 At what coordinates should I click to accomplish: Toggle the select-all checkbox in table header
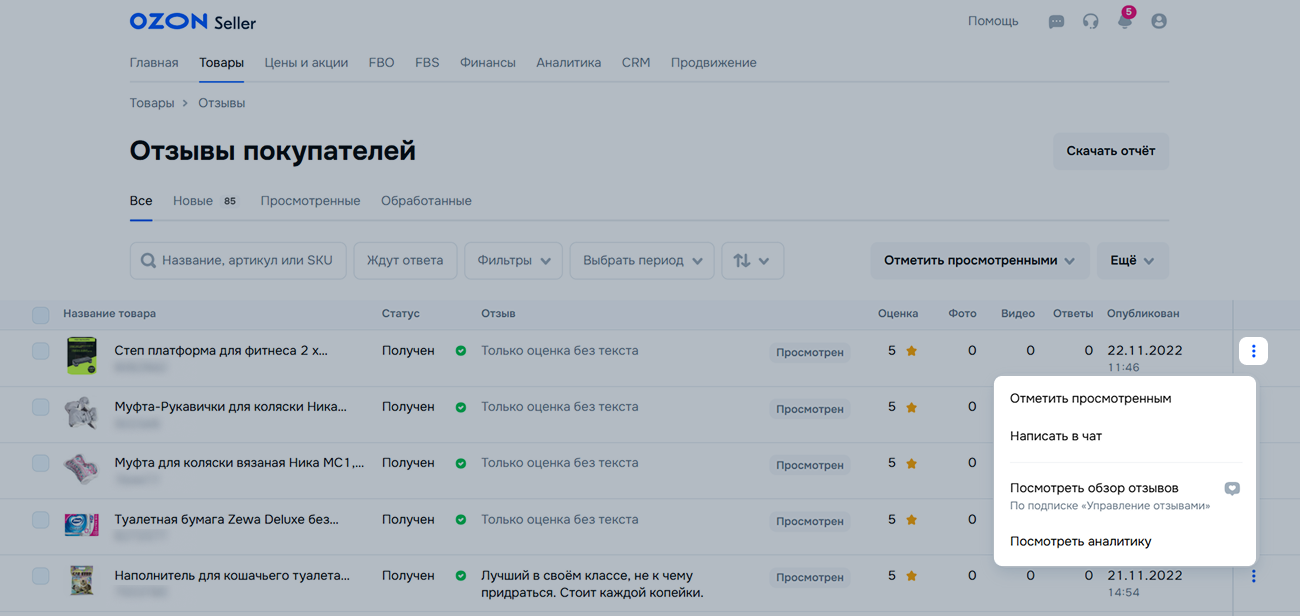(40, 315)
